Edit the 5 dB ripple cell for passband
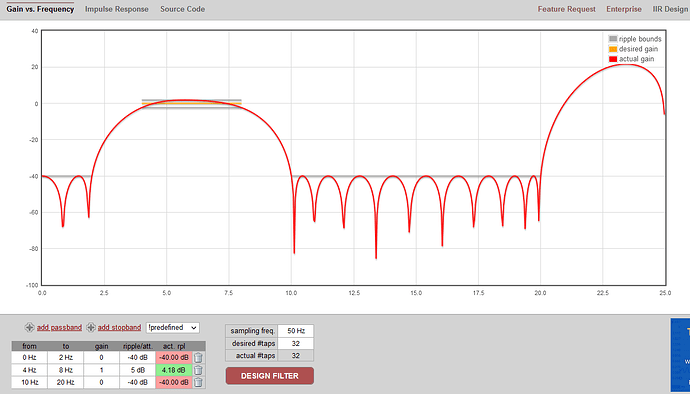 (137, 370)
